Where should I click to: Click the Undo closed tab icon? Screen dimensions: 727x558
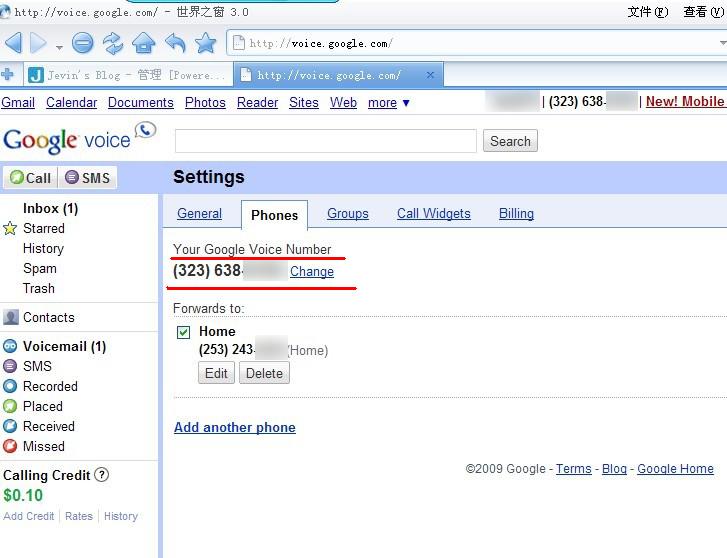click(x=175, y=43)
